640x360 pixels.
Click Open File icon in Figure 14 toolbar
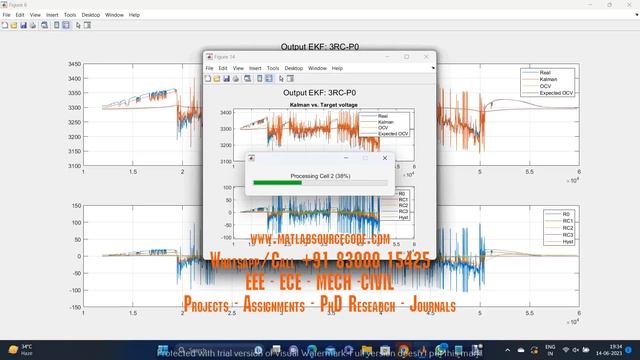click(217, 78)
